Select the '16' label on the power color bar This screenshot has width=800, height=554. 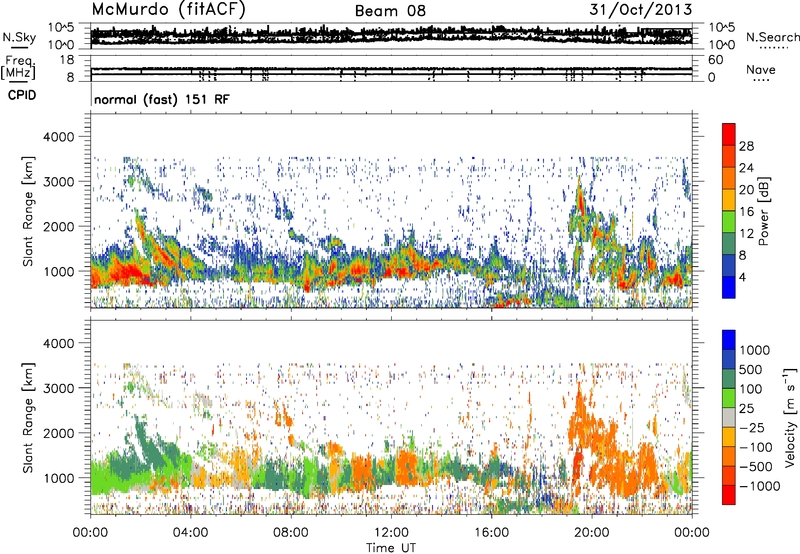746,212
